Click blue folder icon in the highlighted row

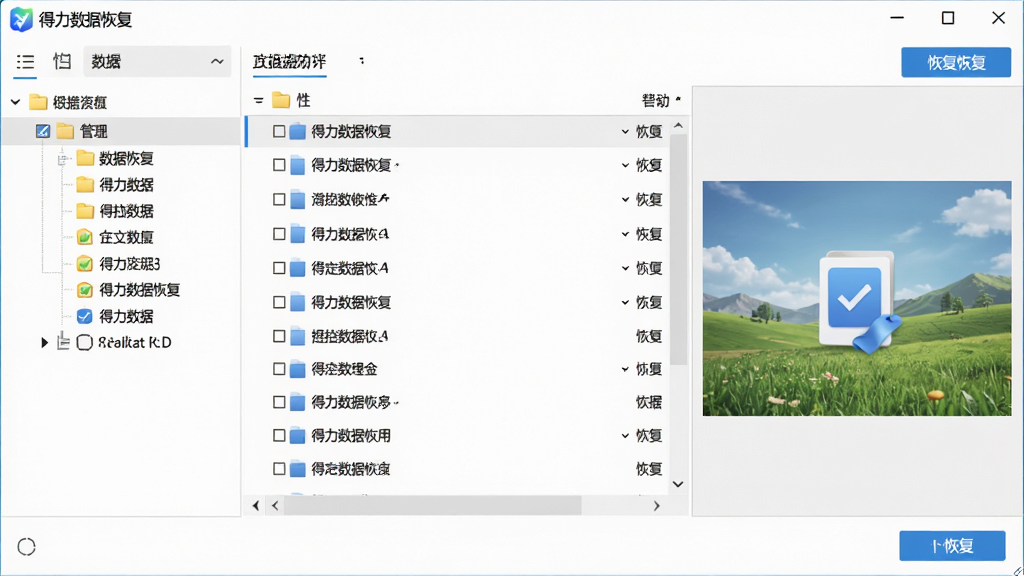(298, 131)
